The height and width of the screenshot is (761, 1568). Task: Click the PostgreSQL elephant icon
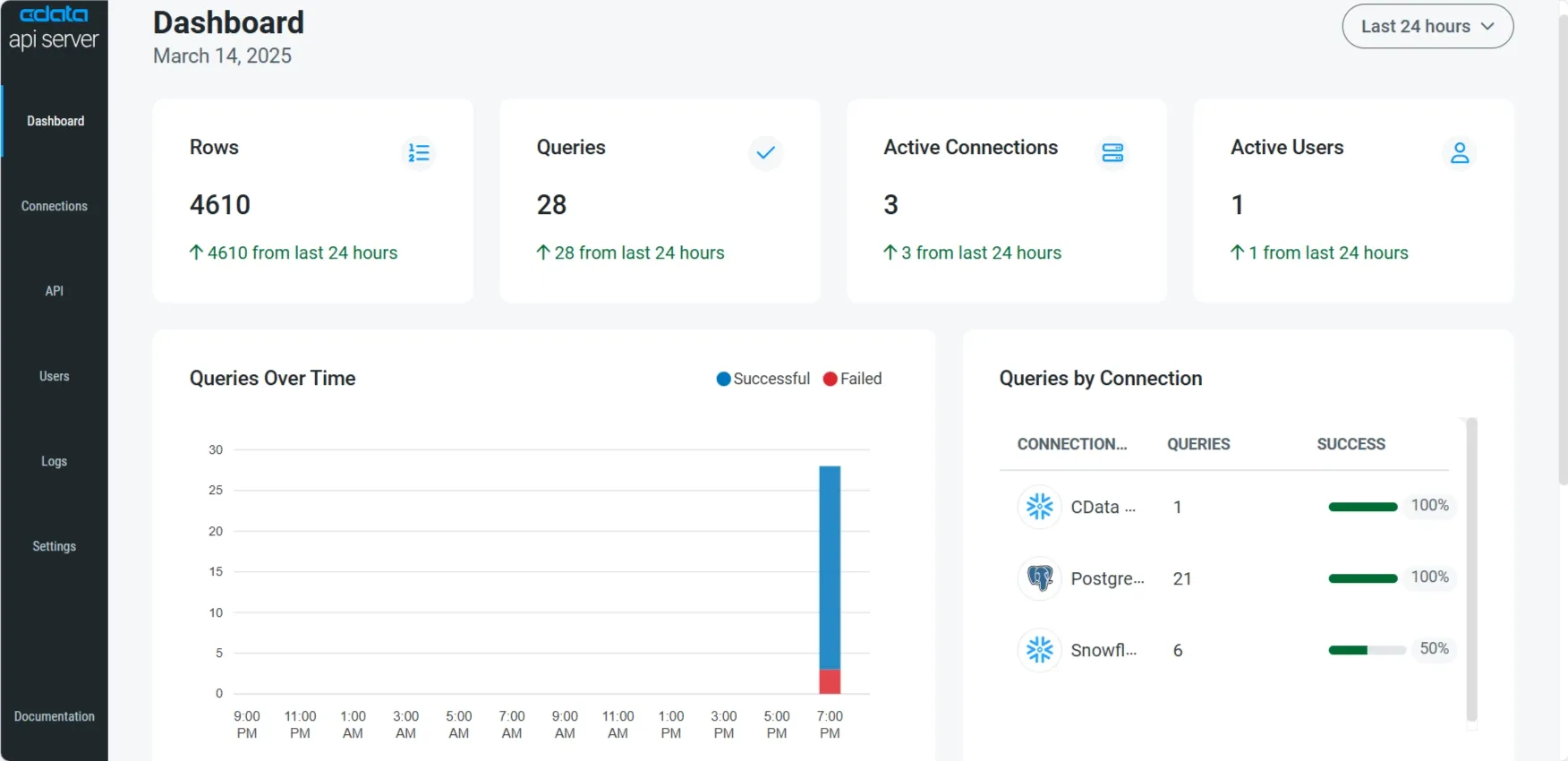(1039, 578)
